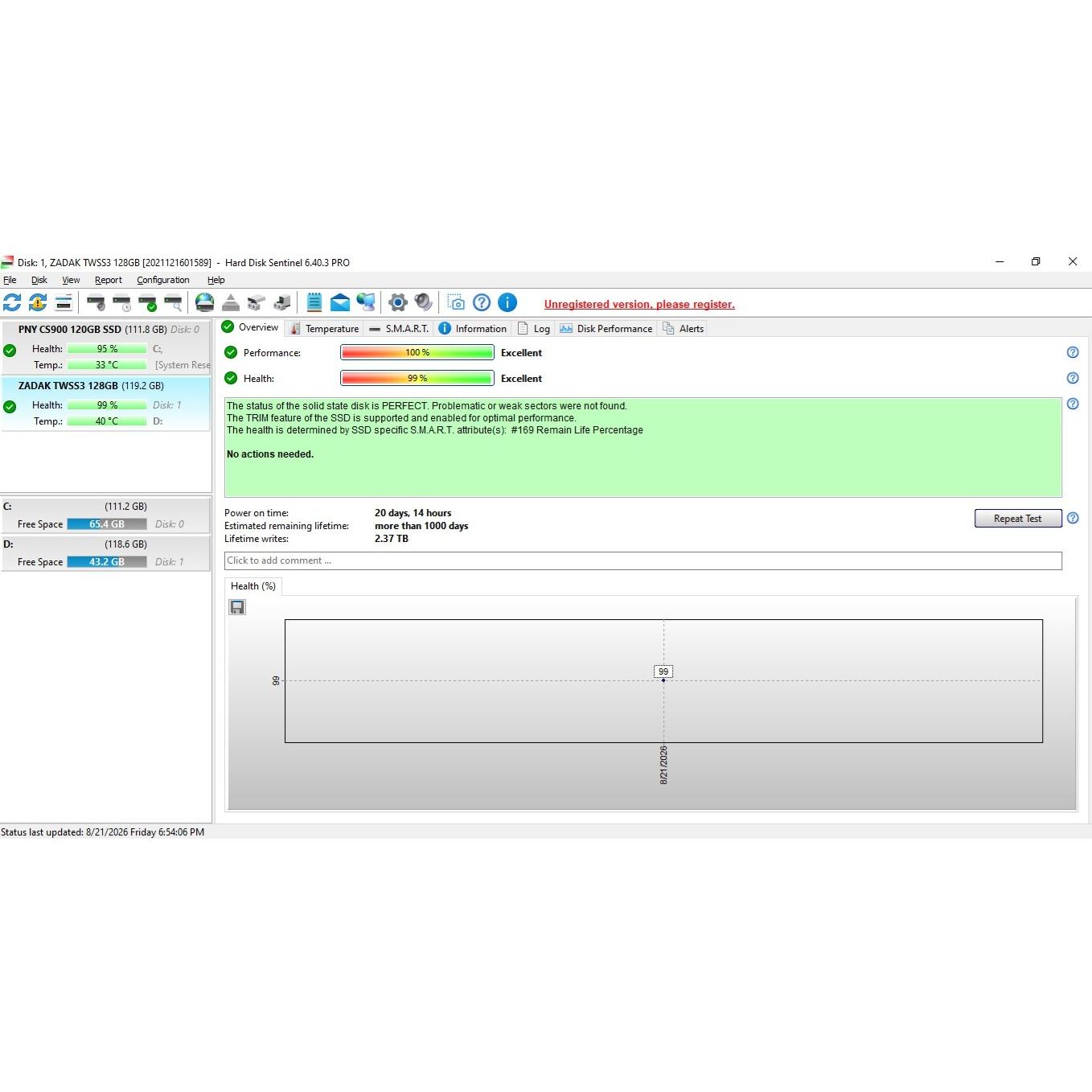Click the speaker sound toolbar icon
Image resolution: width=1092 pixels, height=1092 pixels.
tap(424, 302)
